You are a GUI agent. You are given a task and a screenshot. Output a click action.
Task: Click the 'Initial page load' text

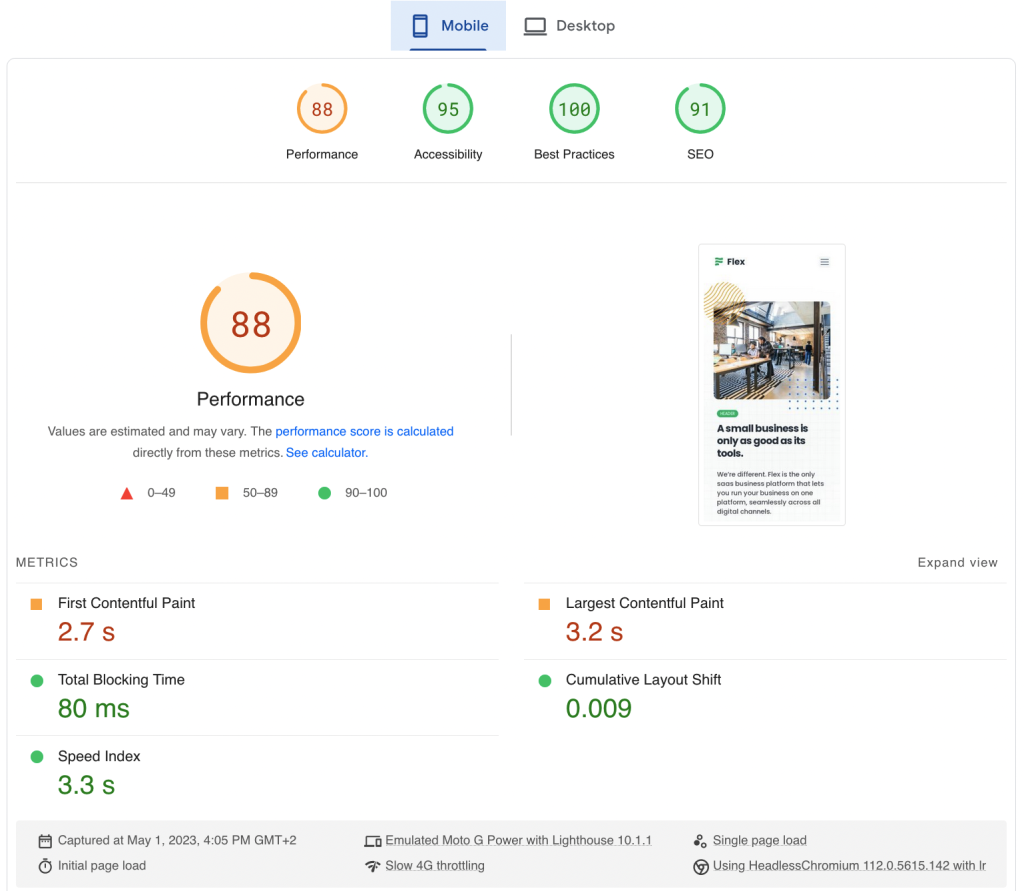(102, 866)
